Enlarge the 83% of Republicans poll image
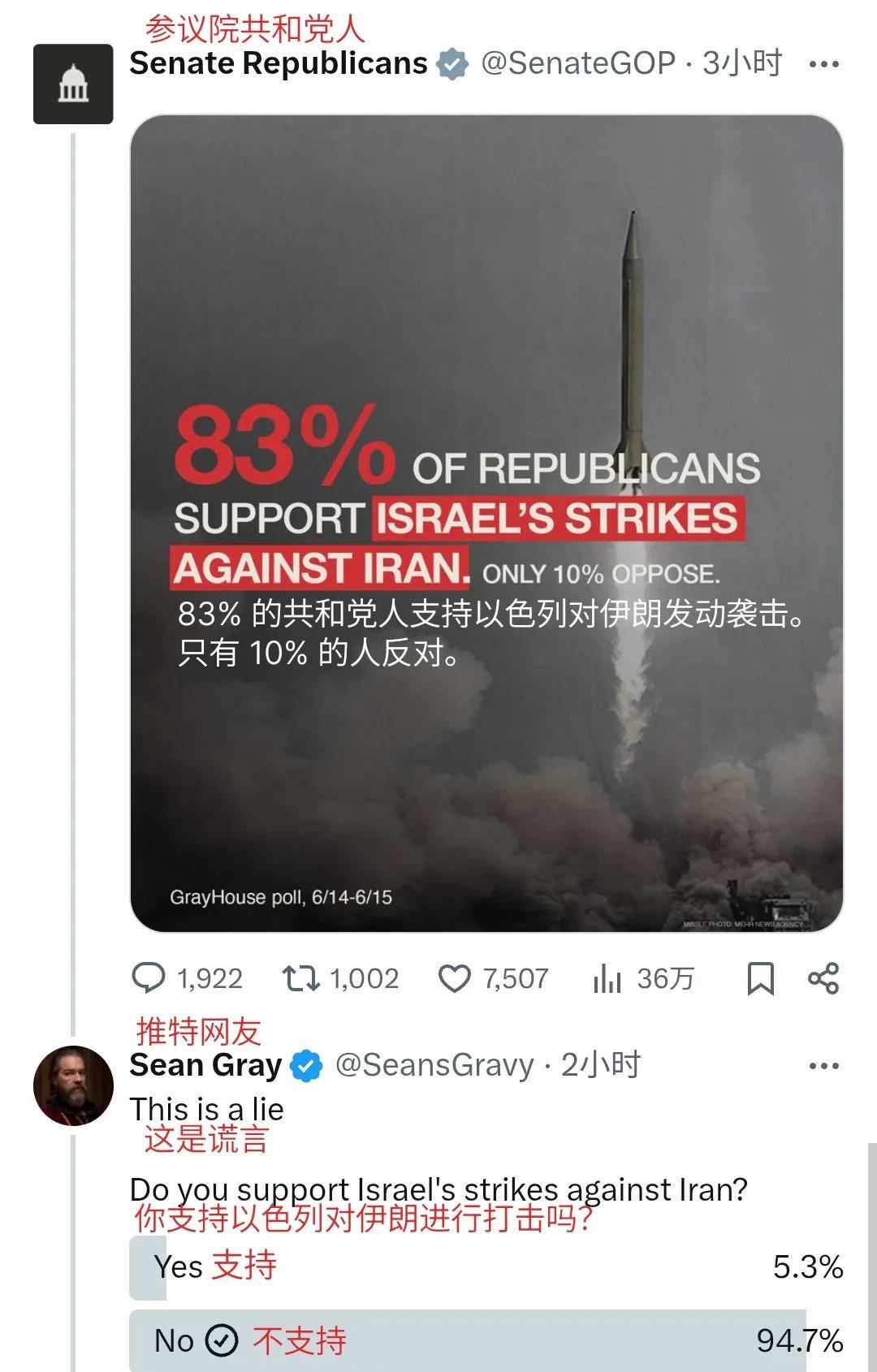This screenshot has height=1372, width=877. (486, 524)
